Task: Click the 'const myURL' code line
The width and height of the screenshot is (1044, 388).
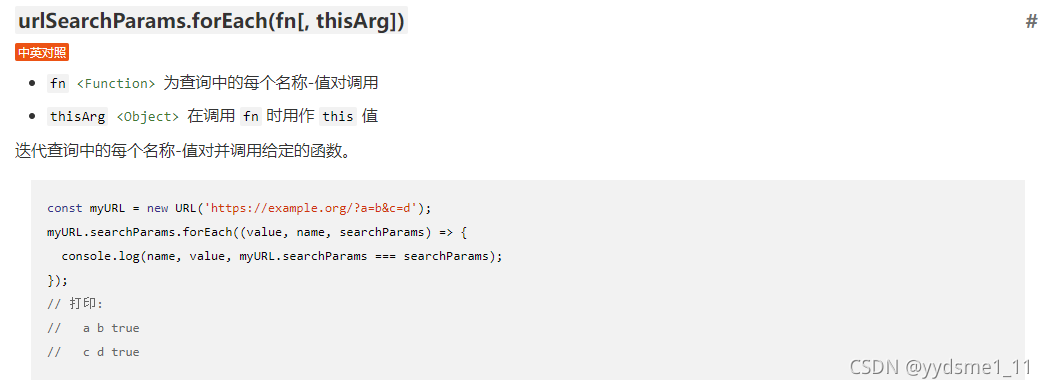Action: tap(240, 208)
